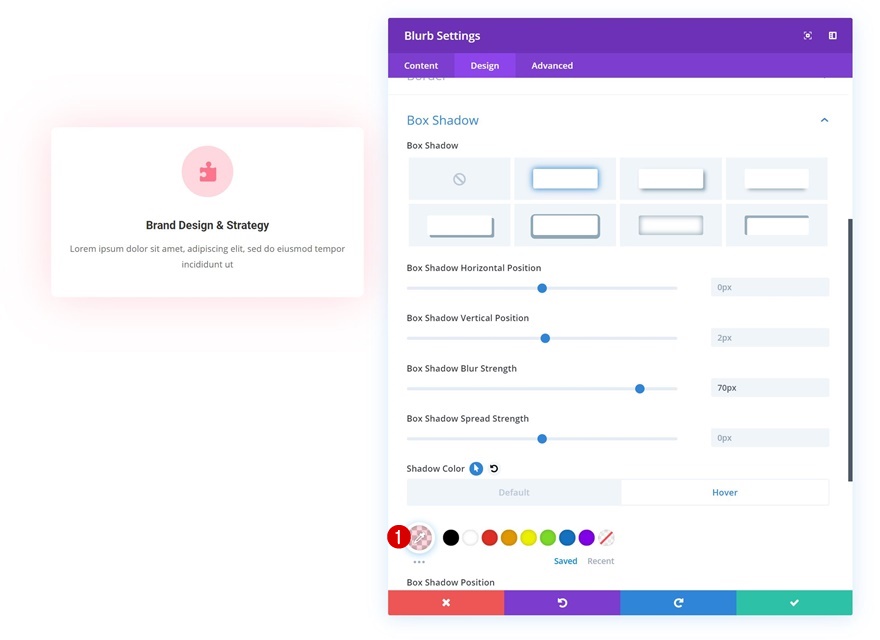Image resolution: width=880 pixels, height=640 pixels.
Task: Click the snap-to-sidebar layout icon
Action: click(x=833, y=36)
